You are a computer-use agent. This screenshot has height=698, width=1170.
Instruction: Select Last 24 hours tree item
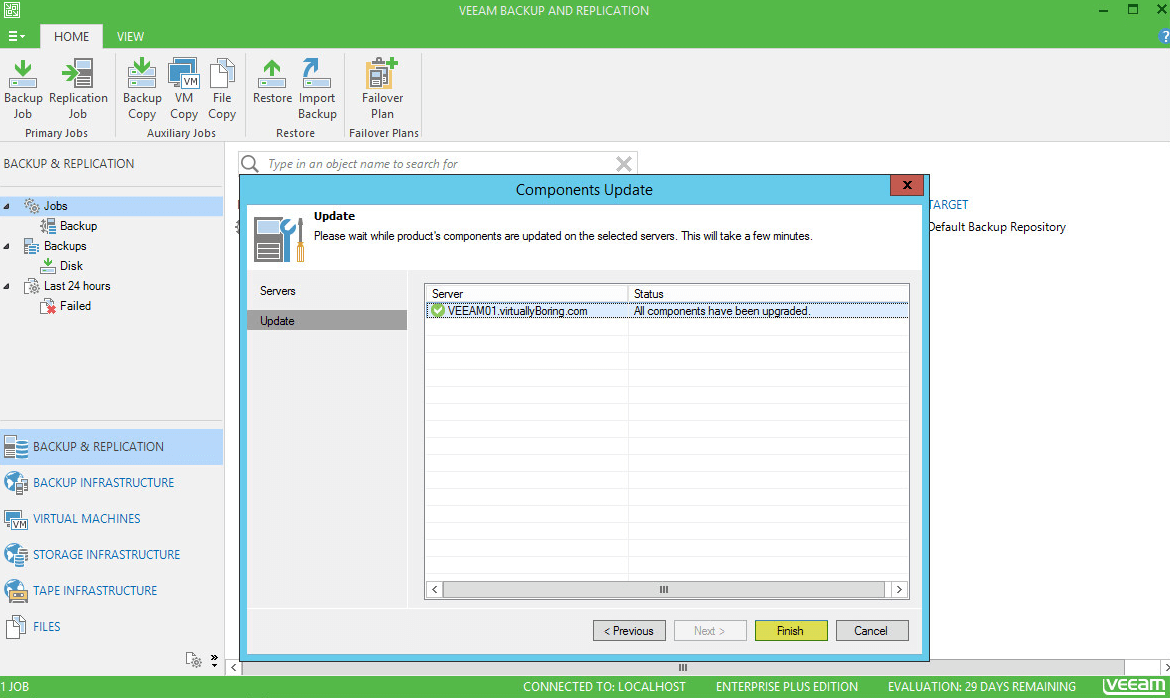[x=77, y=286]
